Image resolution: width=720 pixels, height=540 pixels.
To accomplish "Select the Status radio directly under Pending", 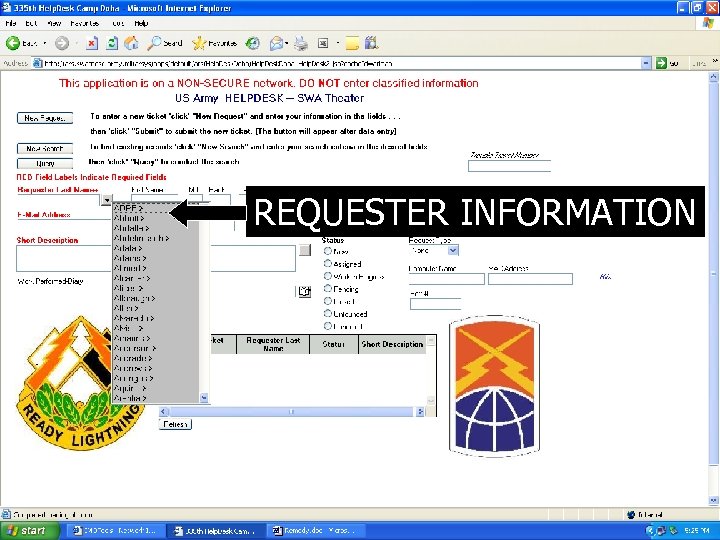I will tap(328, 301).
